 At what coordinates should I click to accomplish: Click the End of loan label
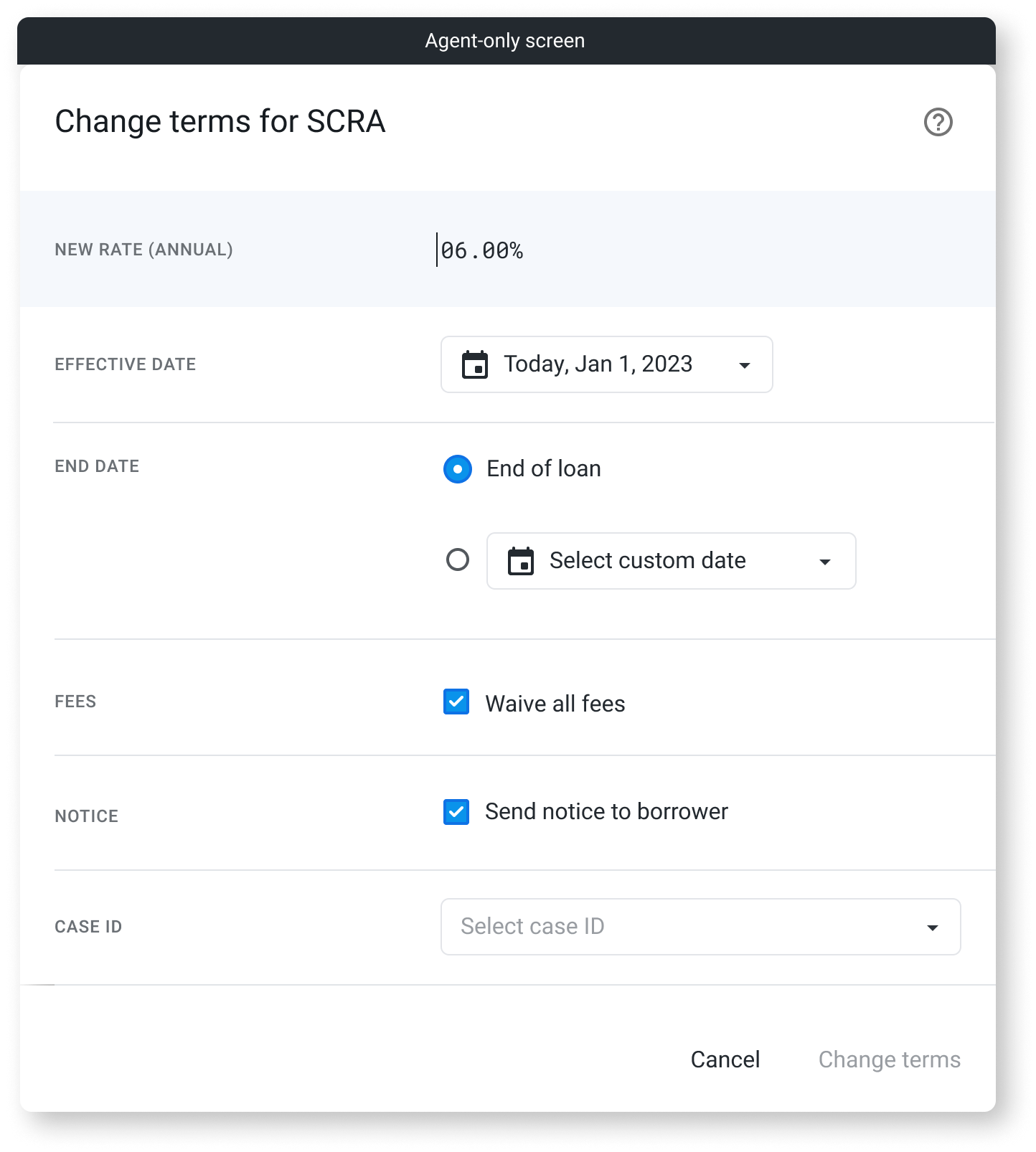tap(544, 468)
